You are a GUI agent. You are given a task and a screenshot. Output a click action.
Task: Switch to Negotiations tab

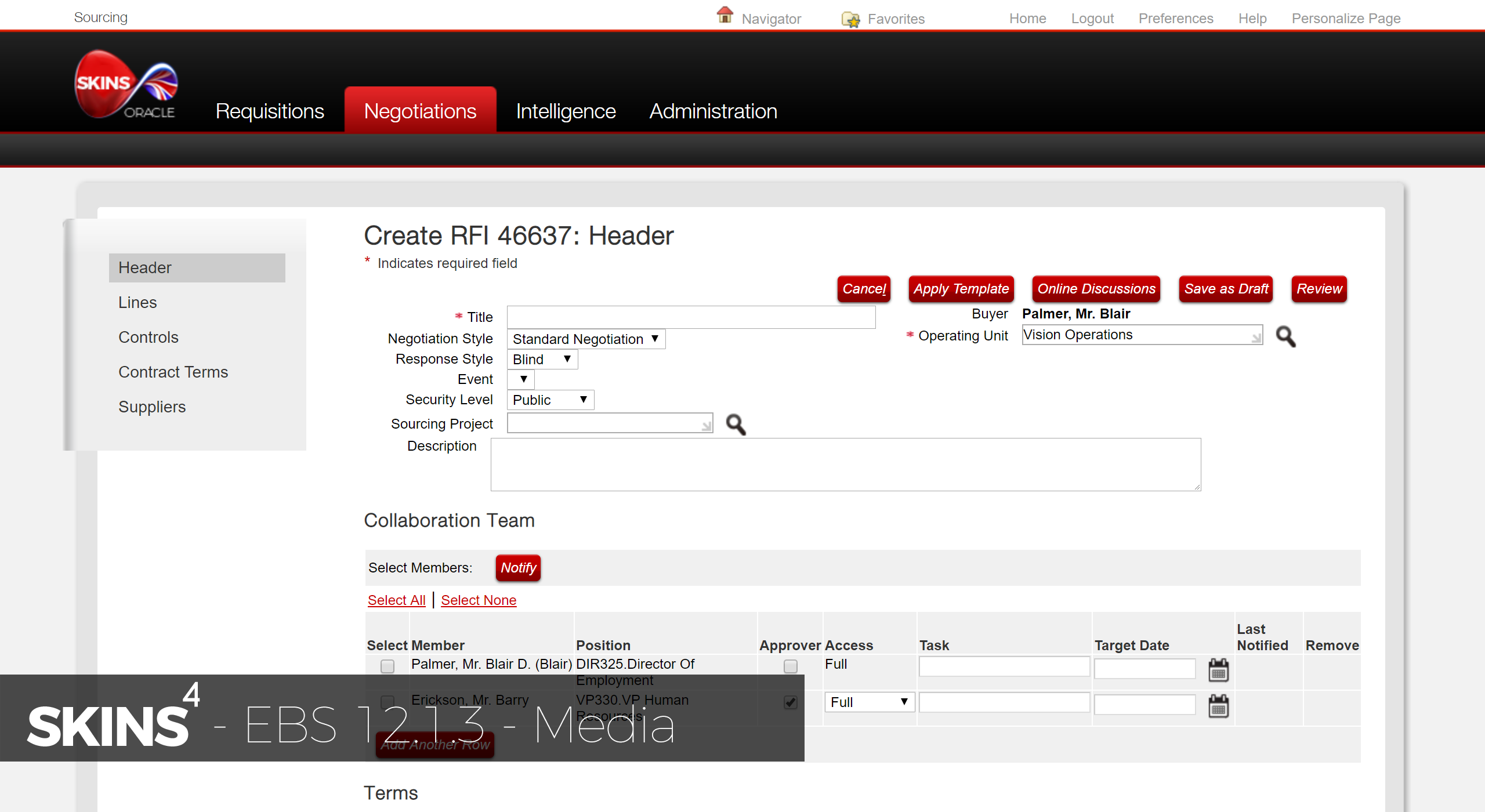point(421,110)
